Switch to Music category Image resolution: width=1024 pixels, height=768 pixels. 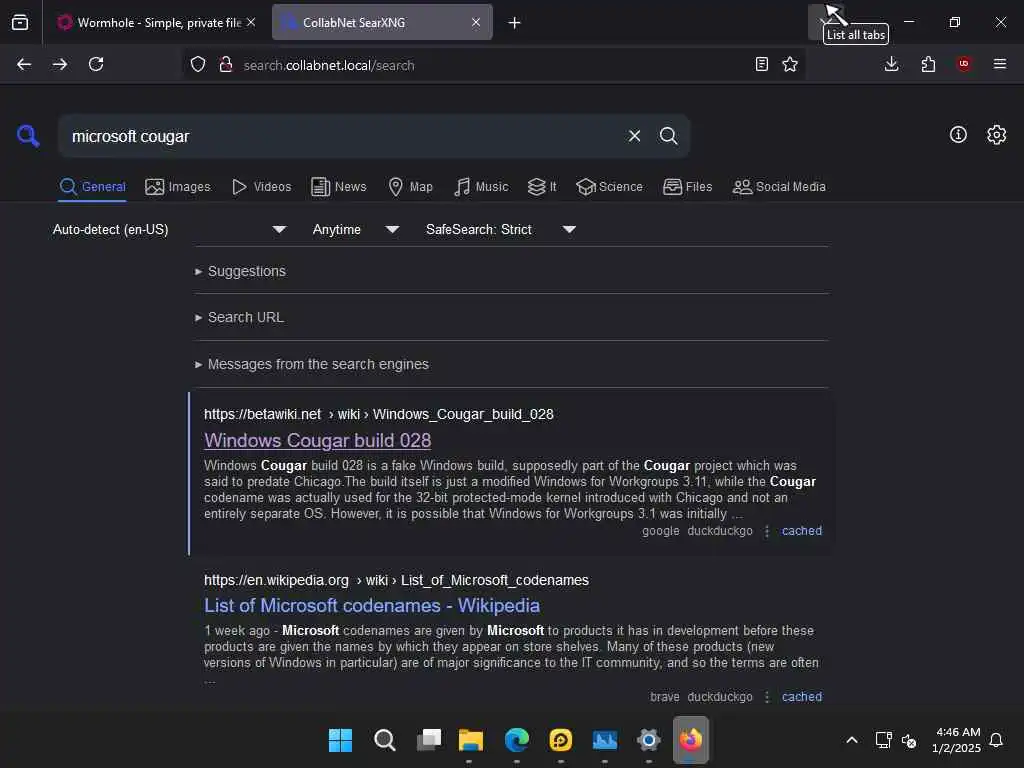(x=481, y=187)
